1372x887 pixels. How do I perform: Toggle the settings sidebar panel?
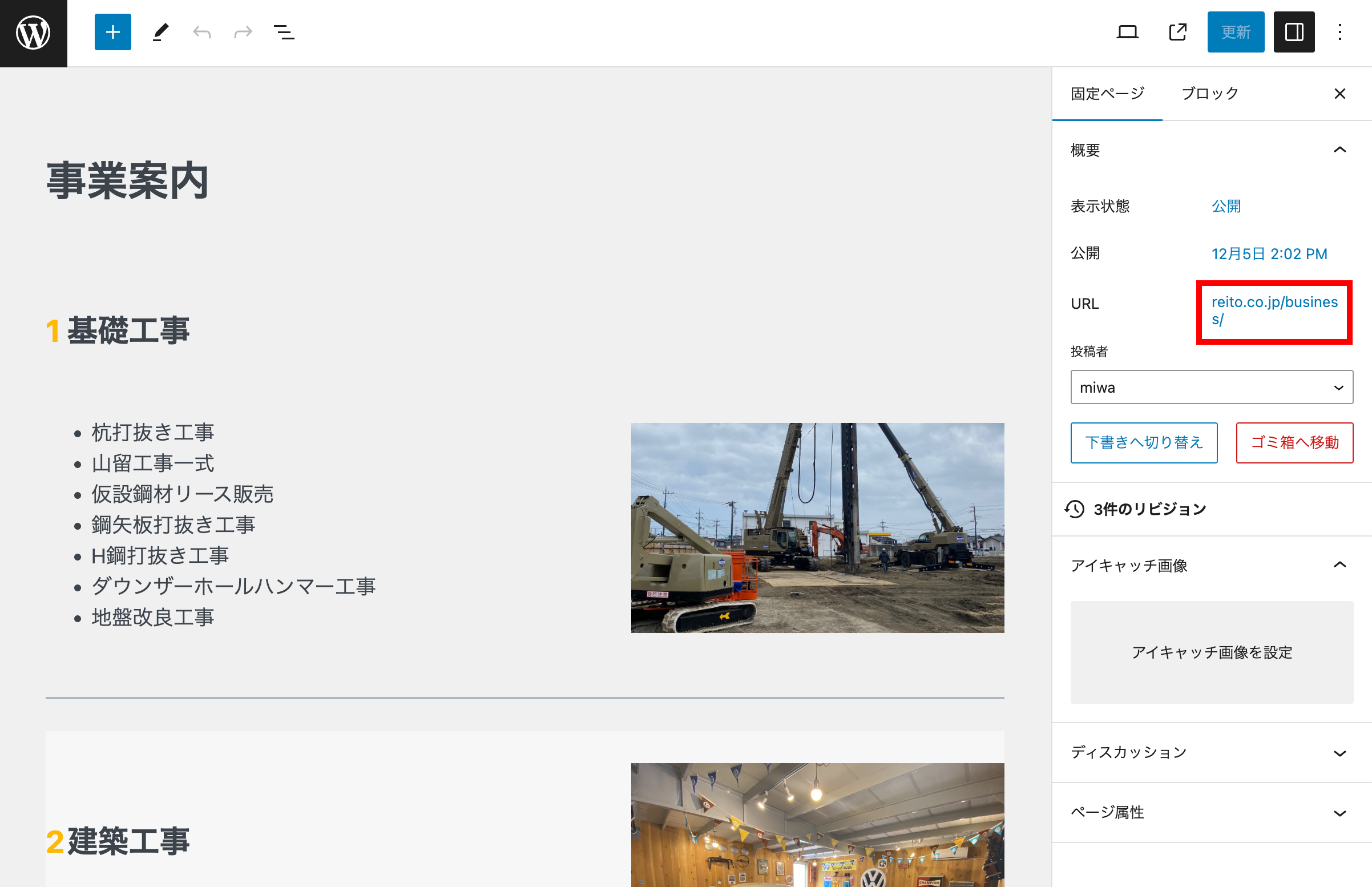coord(1293,33)
